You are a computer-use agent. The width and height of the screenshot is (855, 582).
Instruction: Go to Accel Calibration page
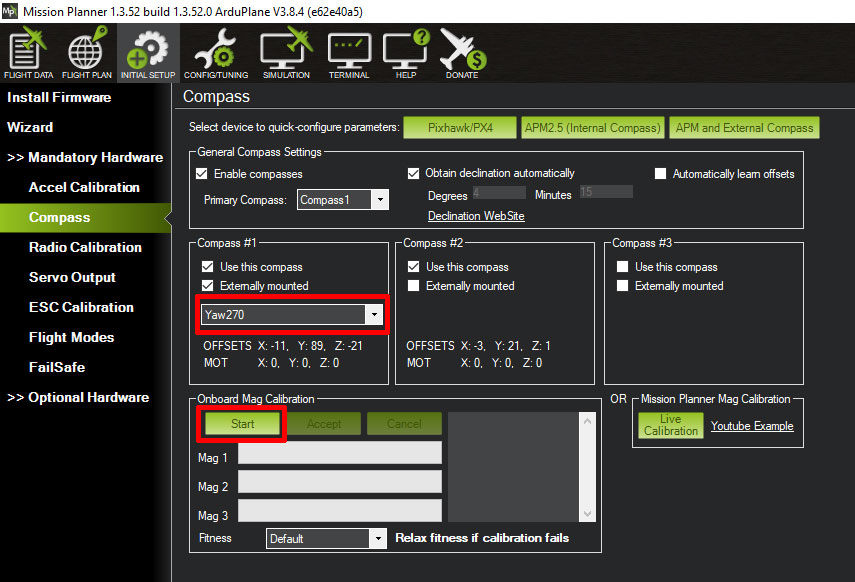84,187
